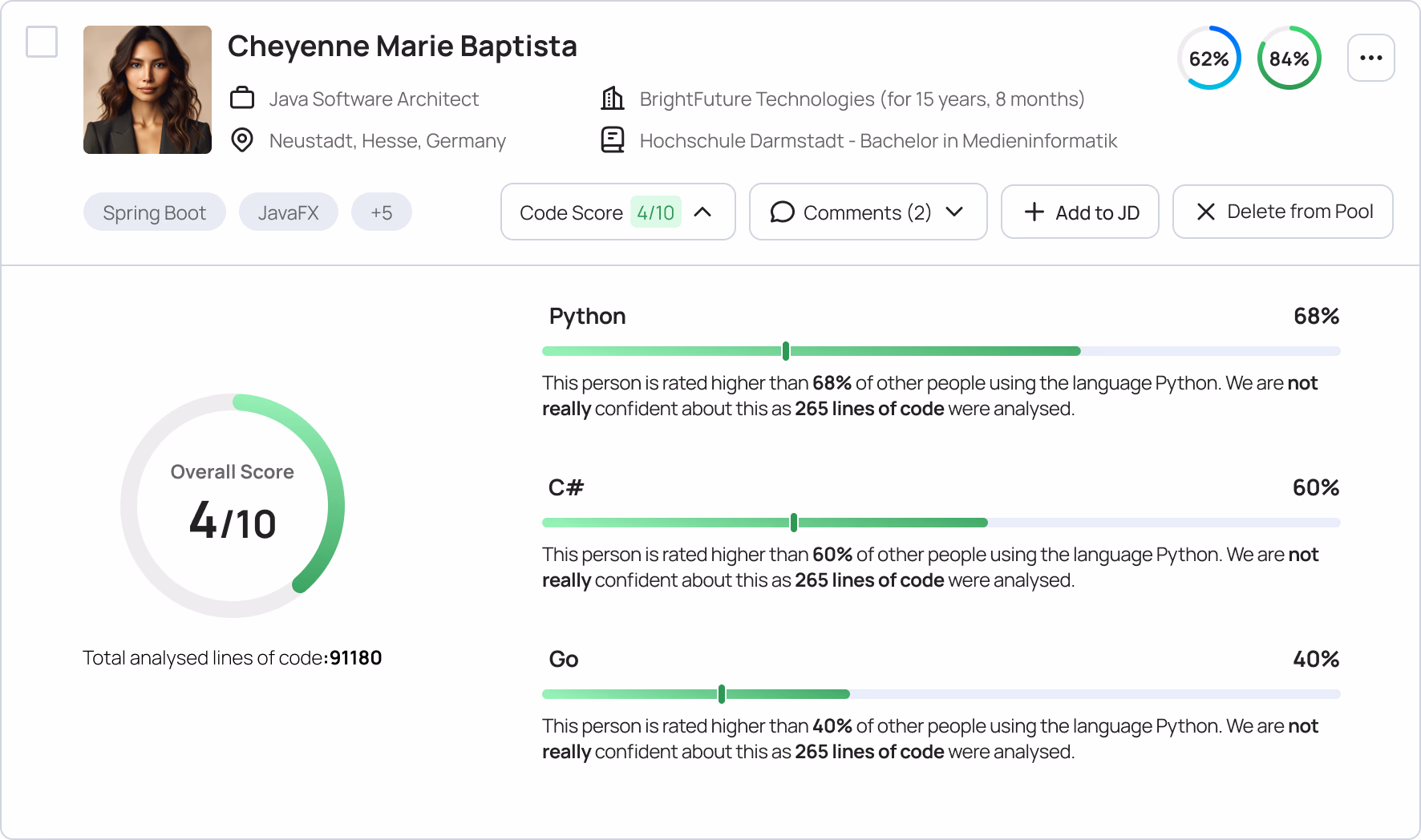Click the 84% green circular indicator
Viewport: 1421px width, 840px height.
[x=1289, y=58]
